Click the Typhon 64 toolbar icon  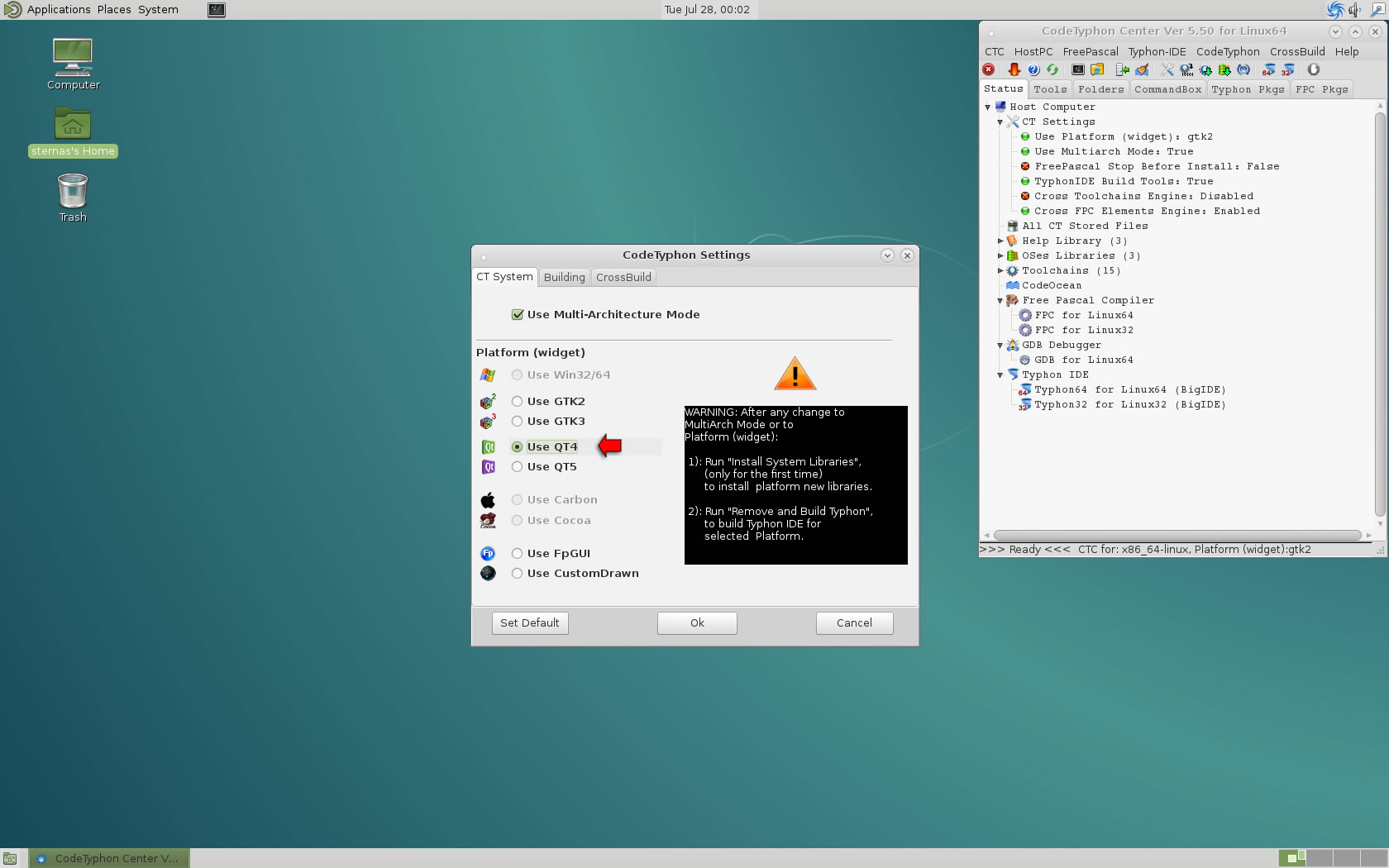[1268, 70]
